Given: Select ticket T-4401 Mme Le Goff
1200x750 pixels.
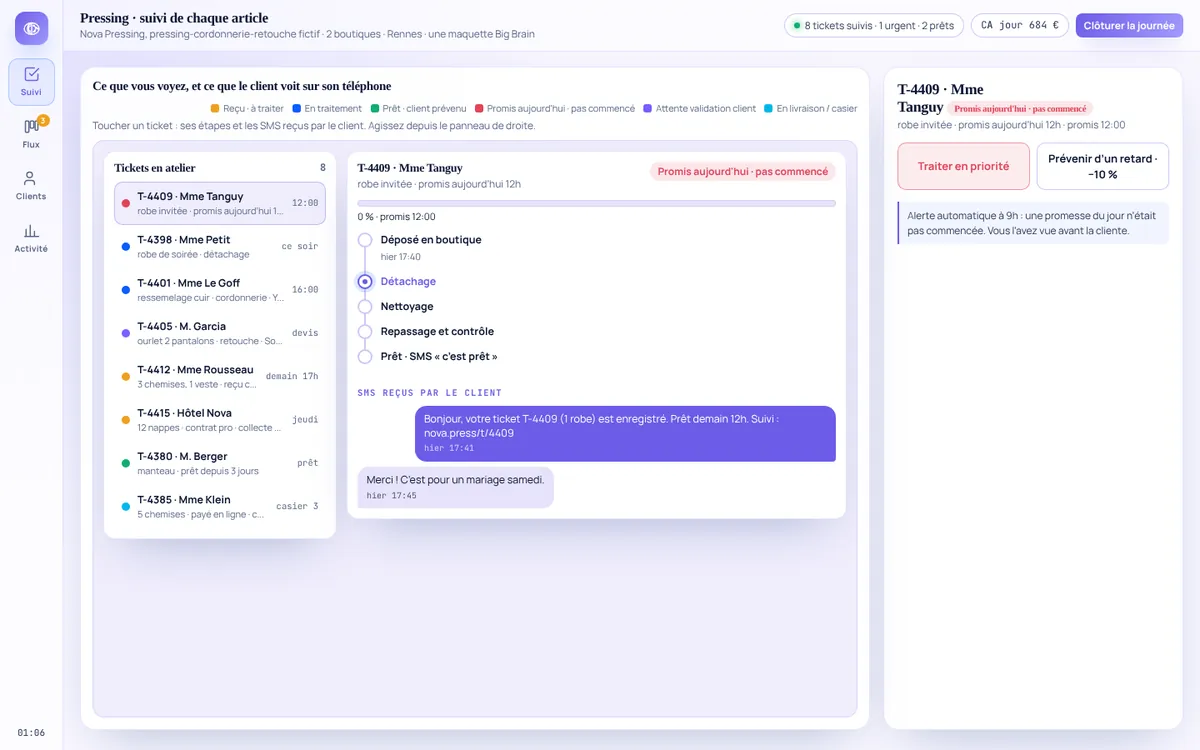Looking at the screenshot, I should (219, 290).
